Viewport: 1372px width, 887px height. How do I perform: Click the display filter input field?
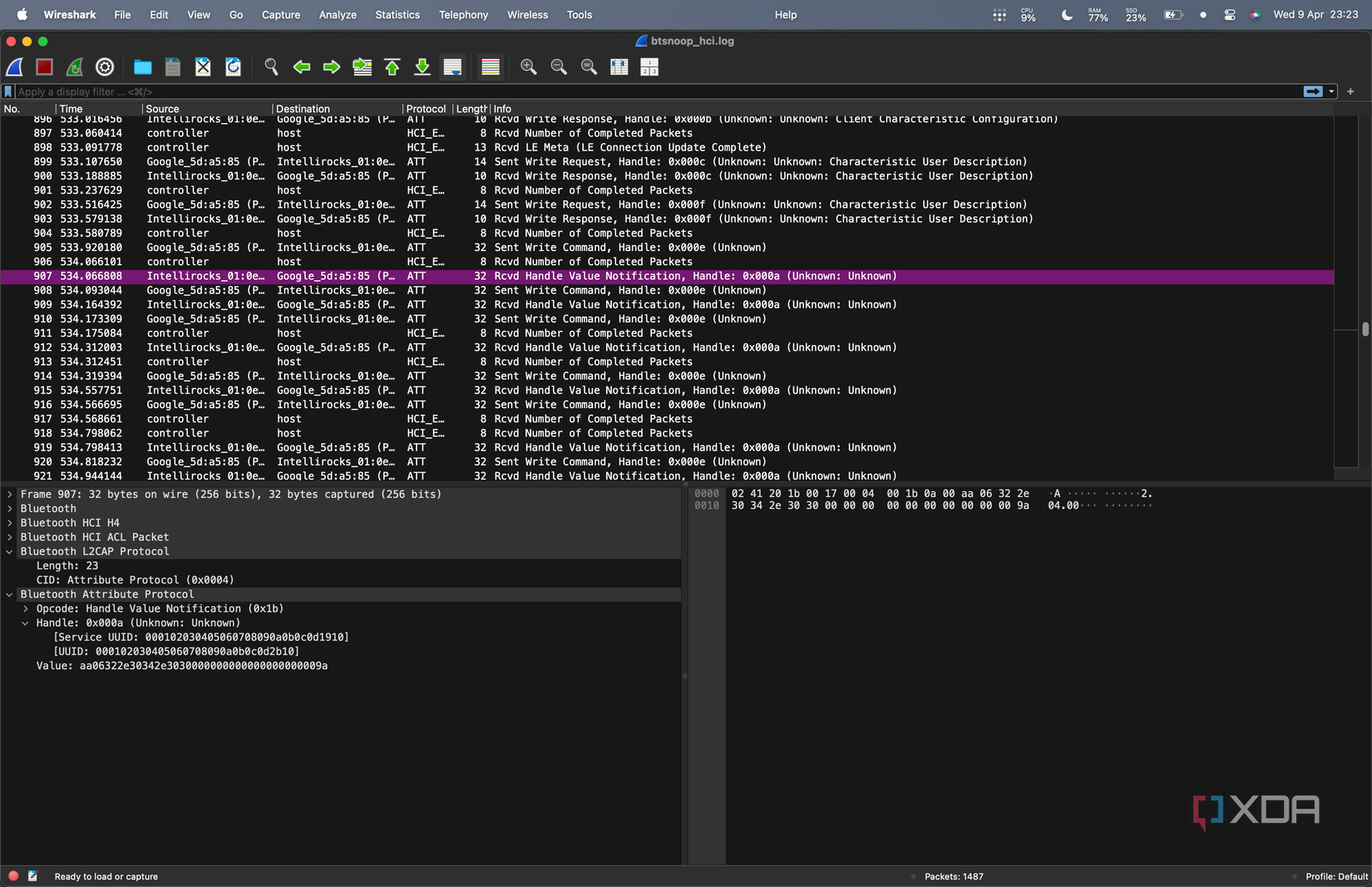[x=657, y=91]
